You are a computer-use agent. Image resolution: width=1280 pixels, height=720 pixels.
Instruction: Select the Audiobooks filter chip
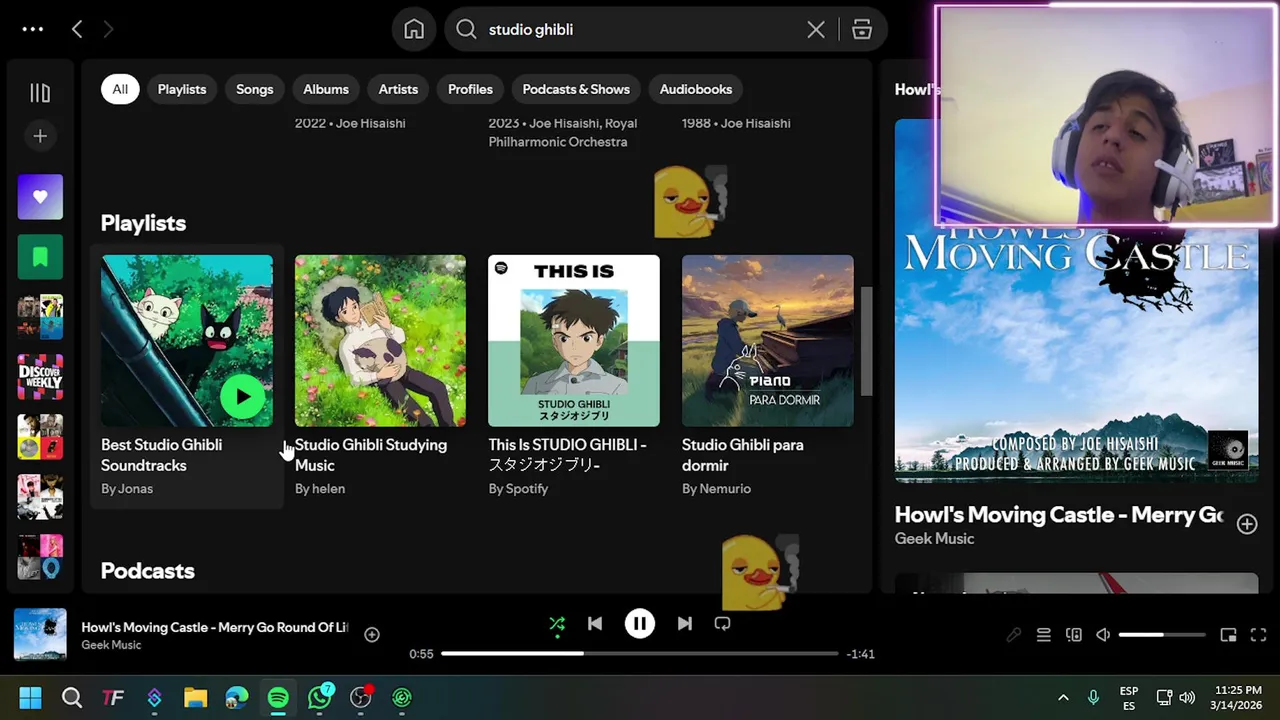pos(696,89)
